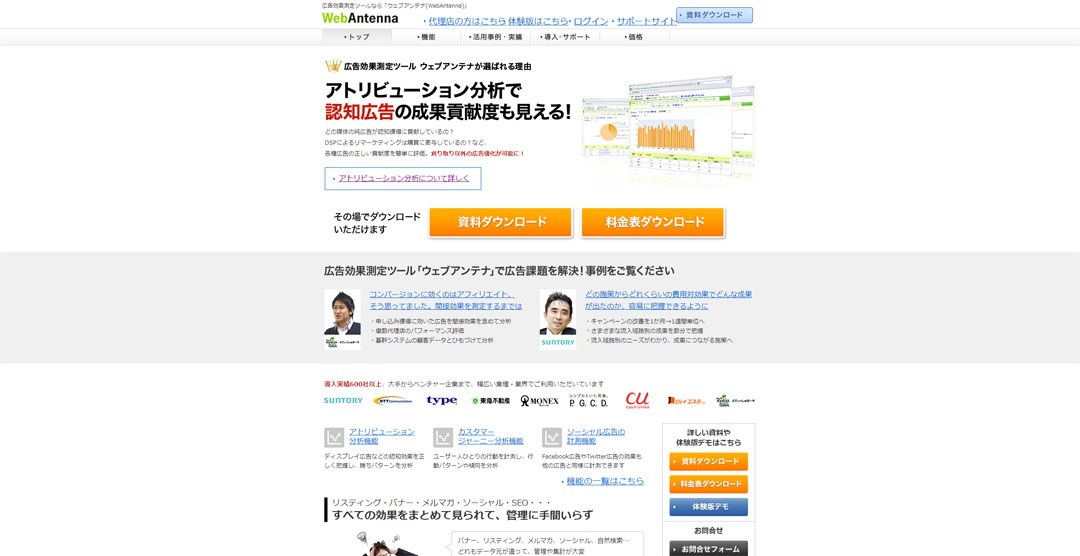1080x556 pixels.
Task: Click the SUNTORY logo under the photo
Action: pos(558,342)
